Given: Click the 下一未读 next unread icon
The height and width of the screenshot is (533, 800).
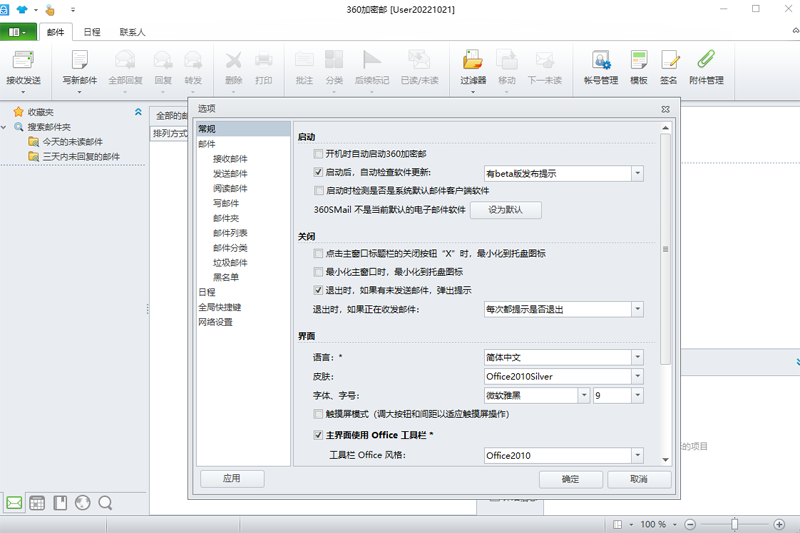Looking at the screenshot, I should [545, 60].
